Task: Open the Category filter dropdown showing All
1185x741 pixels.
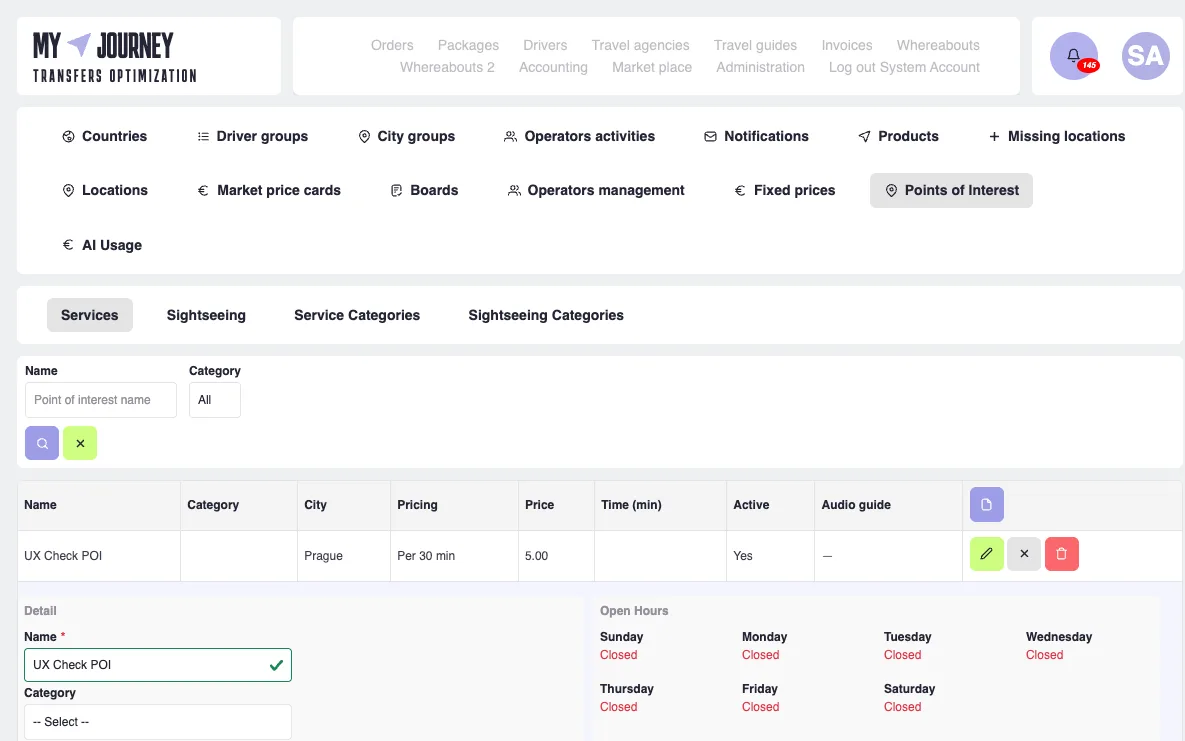Action: point(215,400)
